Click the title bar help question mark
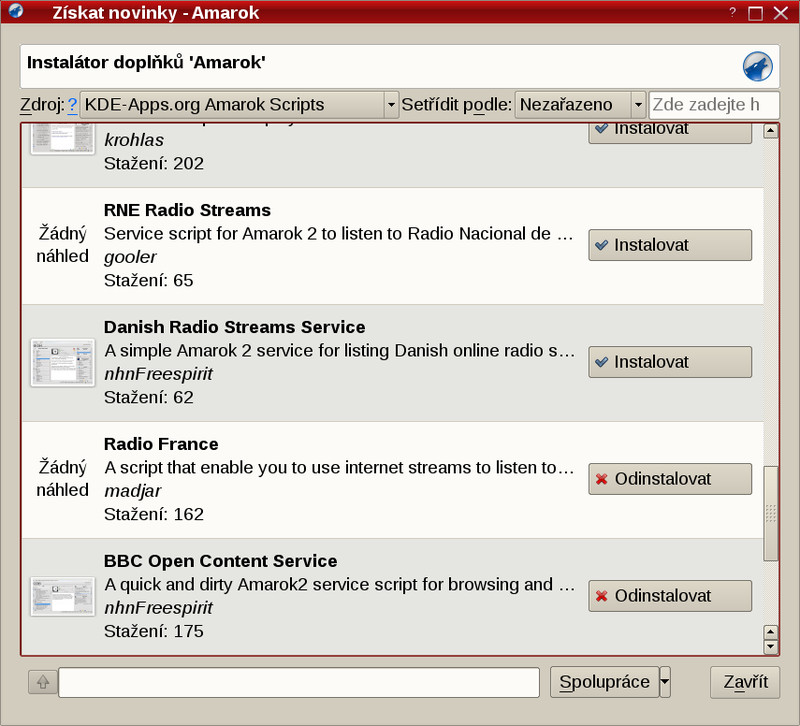This screenshot has height=726, width=800. point(733,12)
